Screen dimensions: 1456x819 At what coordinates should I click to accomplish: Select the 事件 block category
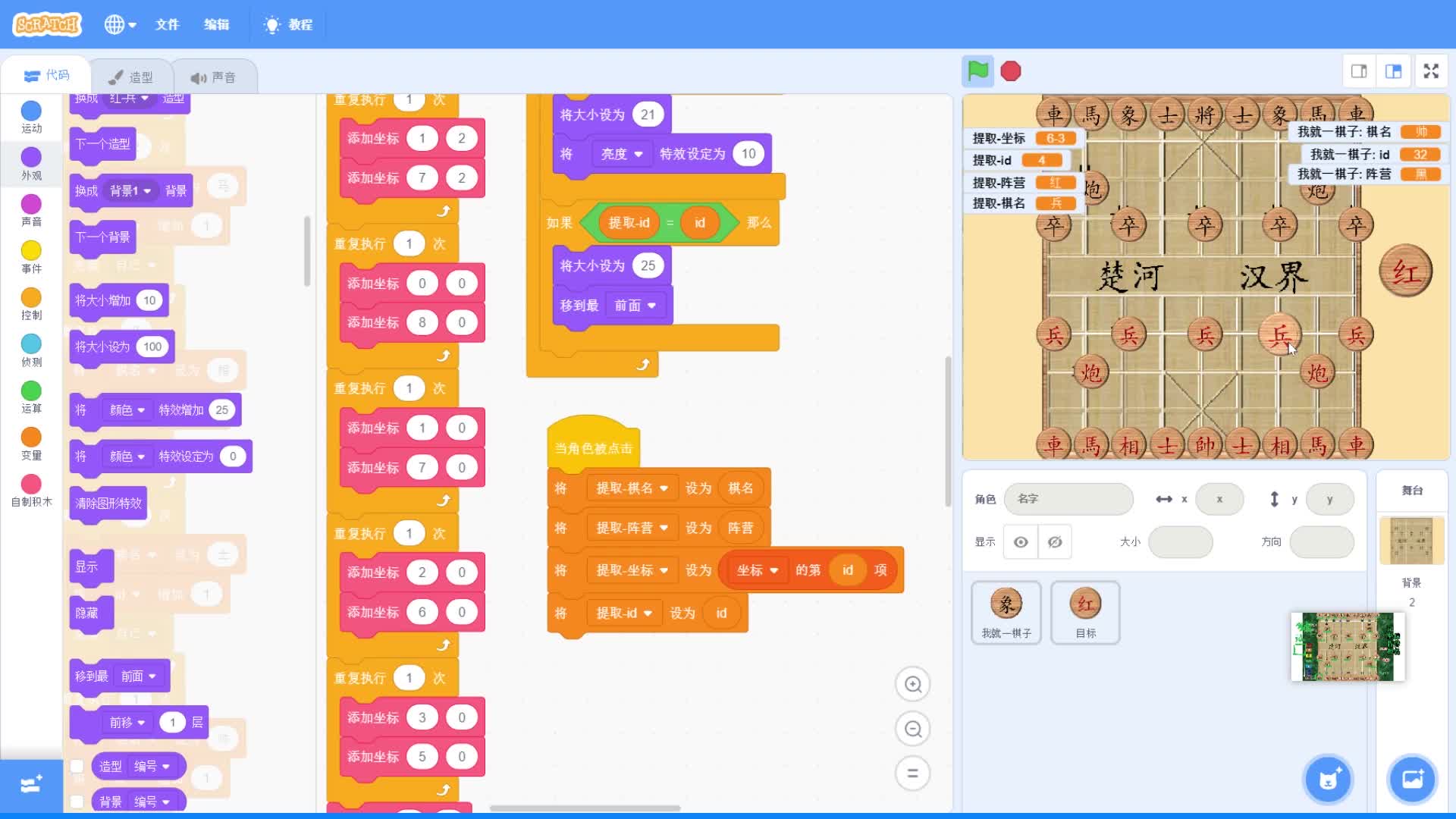(31, 257)
